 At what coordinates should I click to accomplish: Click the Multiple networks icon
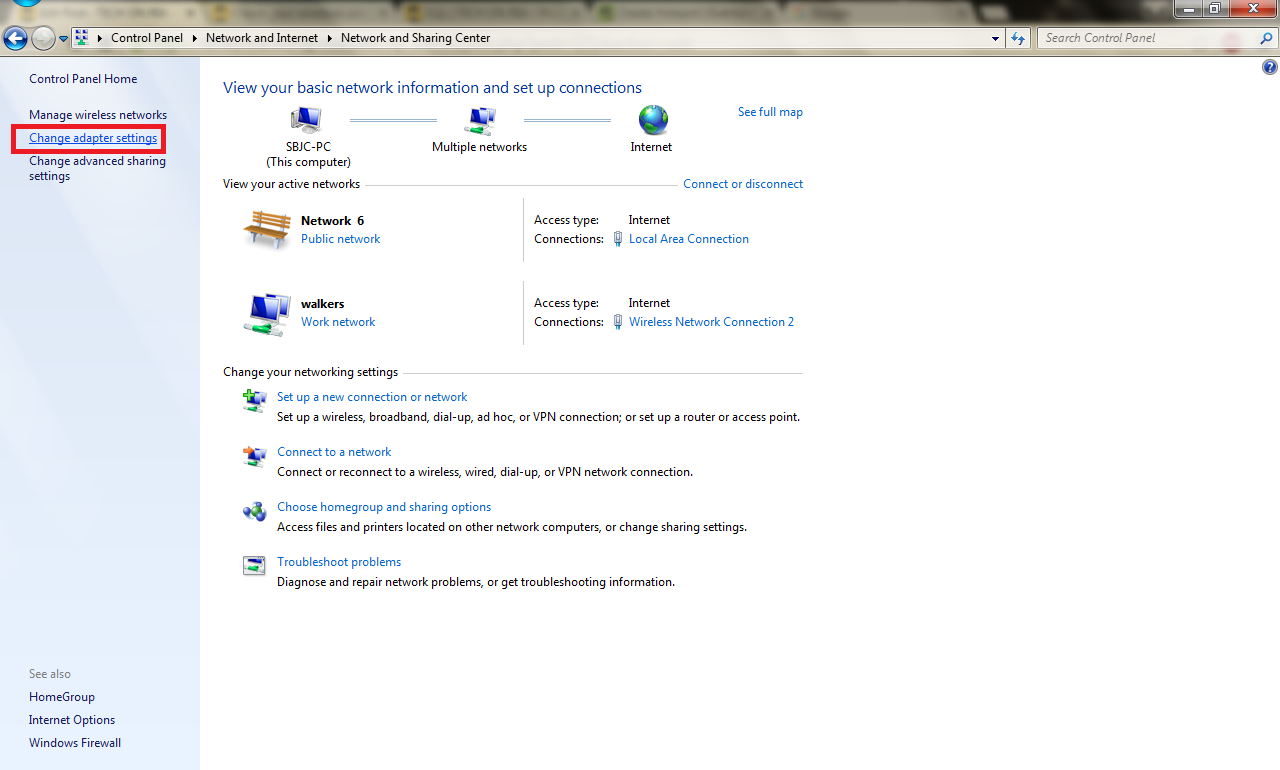pyautogui.click(x=480, y=121)
